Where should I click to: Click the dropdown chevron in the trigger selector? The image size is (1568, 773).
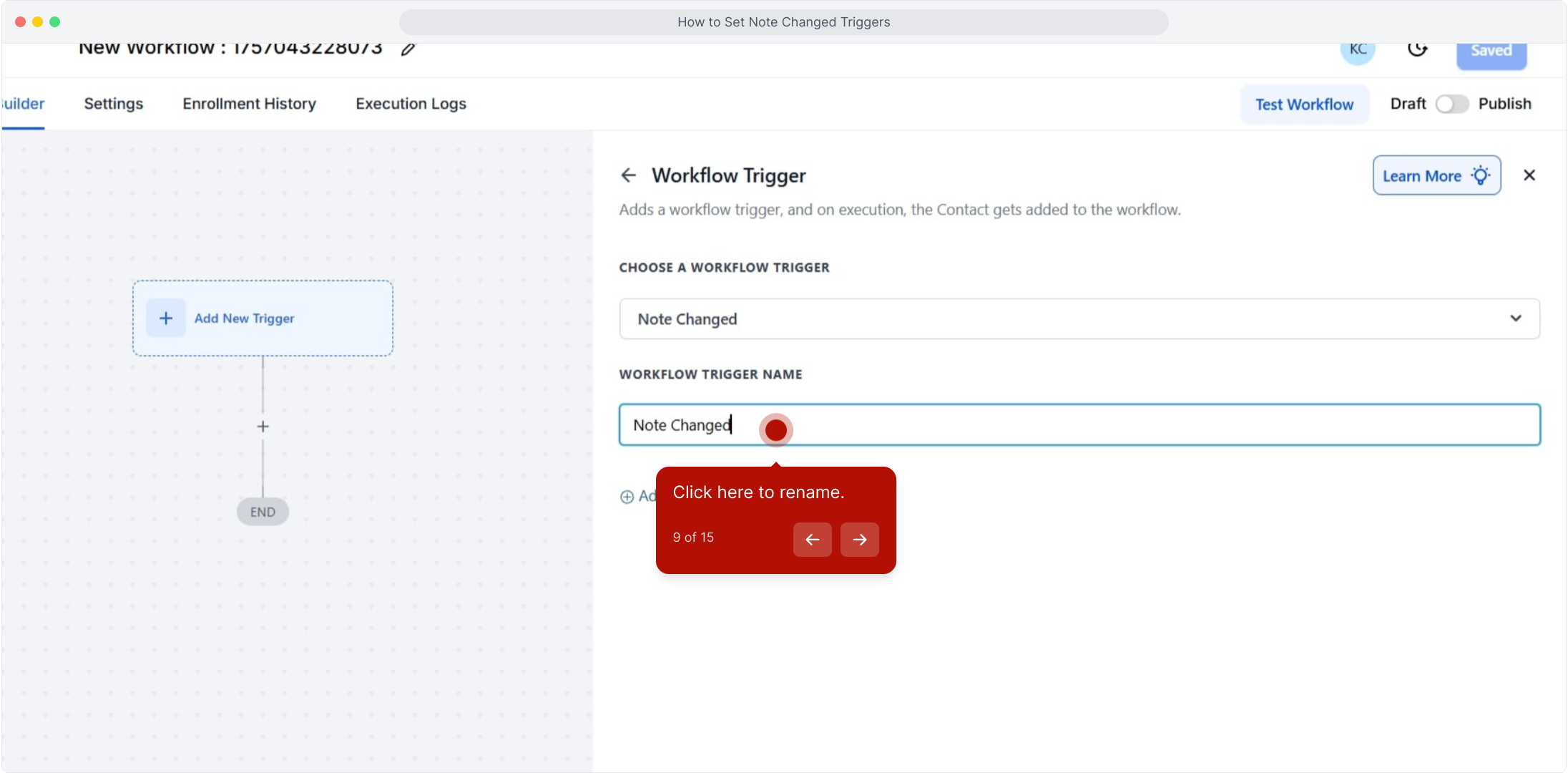pos(1516,319)
